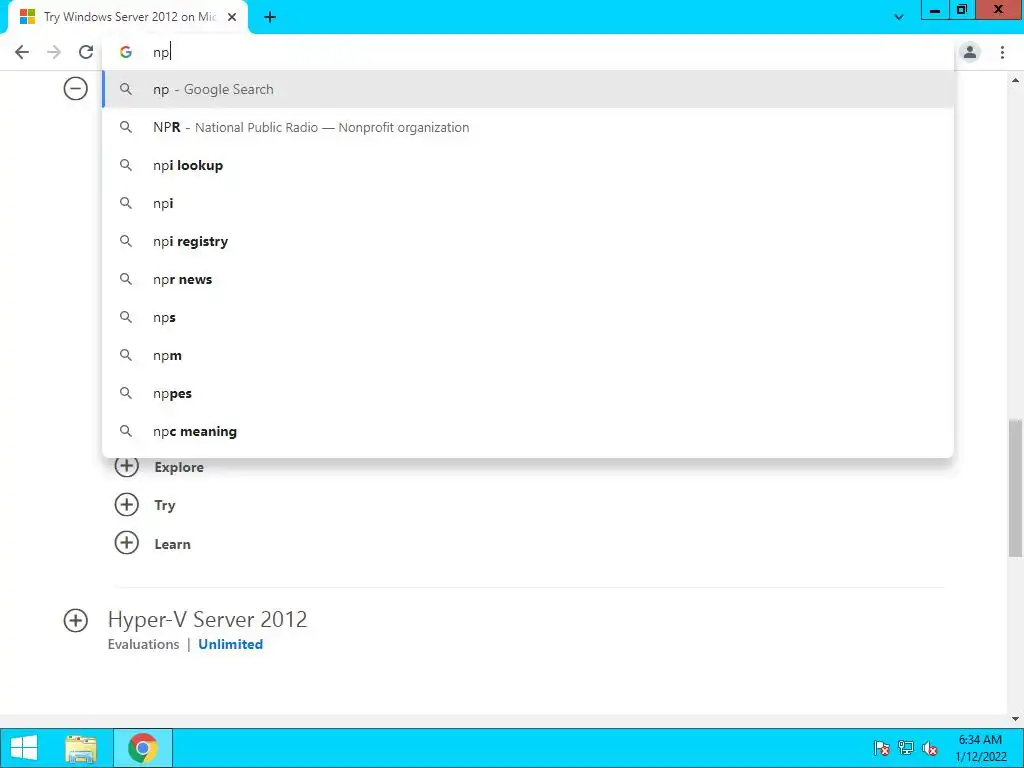Choose the NPR National Public Radio suggestion
Image resolution: width=1024 pixels, height=768 pixels.
(528, 127)
